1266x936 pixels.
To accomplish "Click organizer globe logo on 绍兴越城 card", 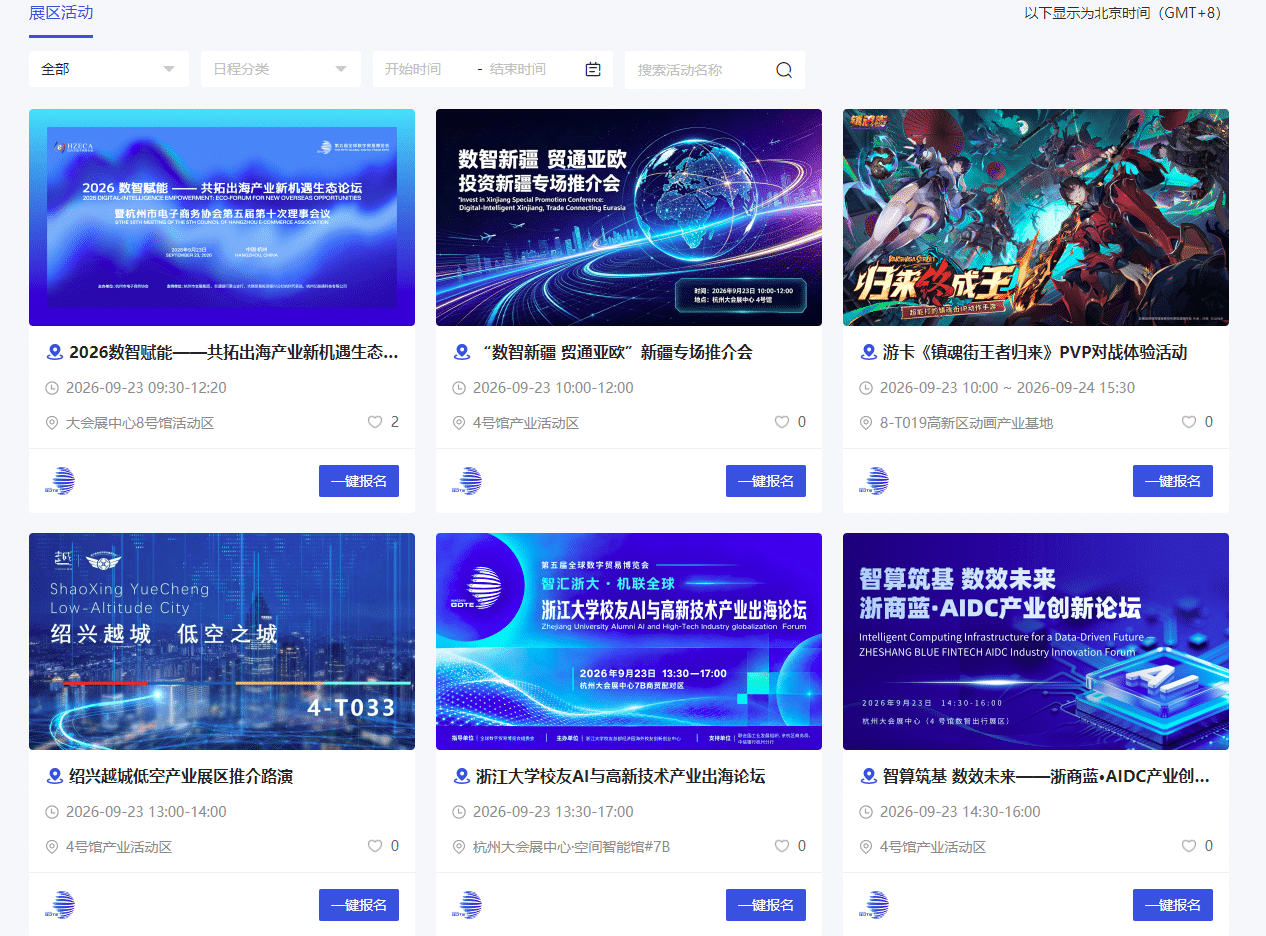I will 60,905.
